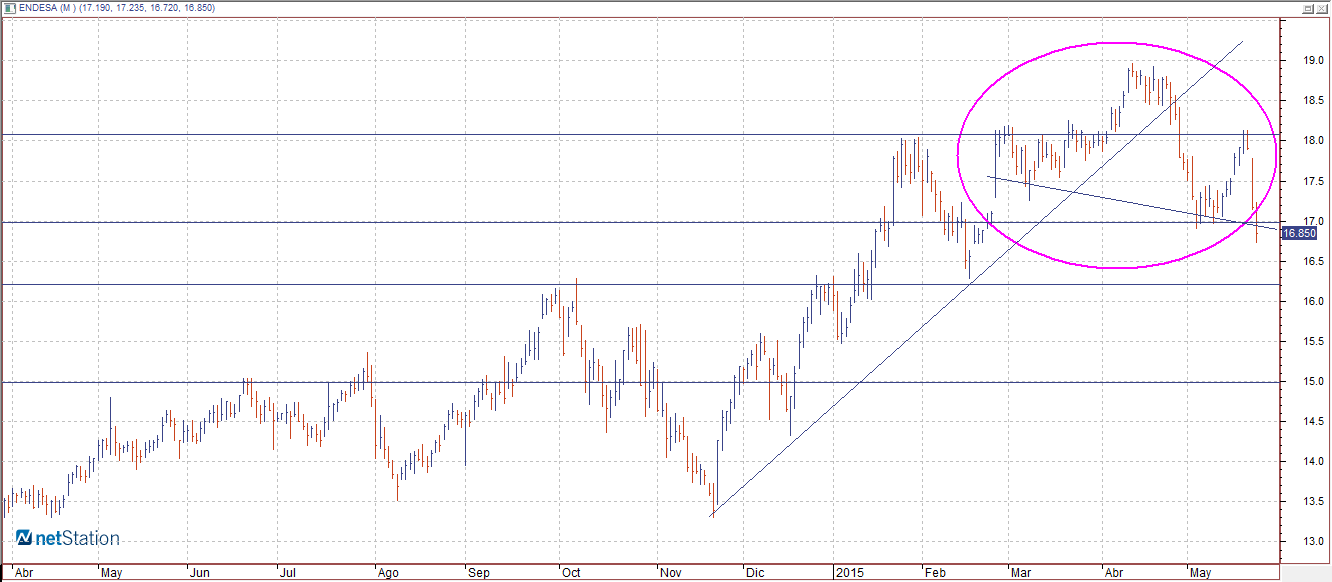Click the Oct label on time axis
1332x582 pixels.
[x=571, y=573]
